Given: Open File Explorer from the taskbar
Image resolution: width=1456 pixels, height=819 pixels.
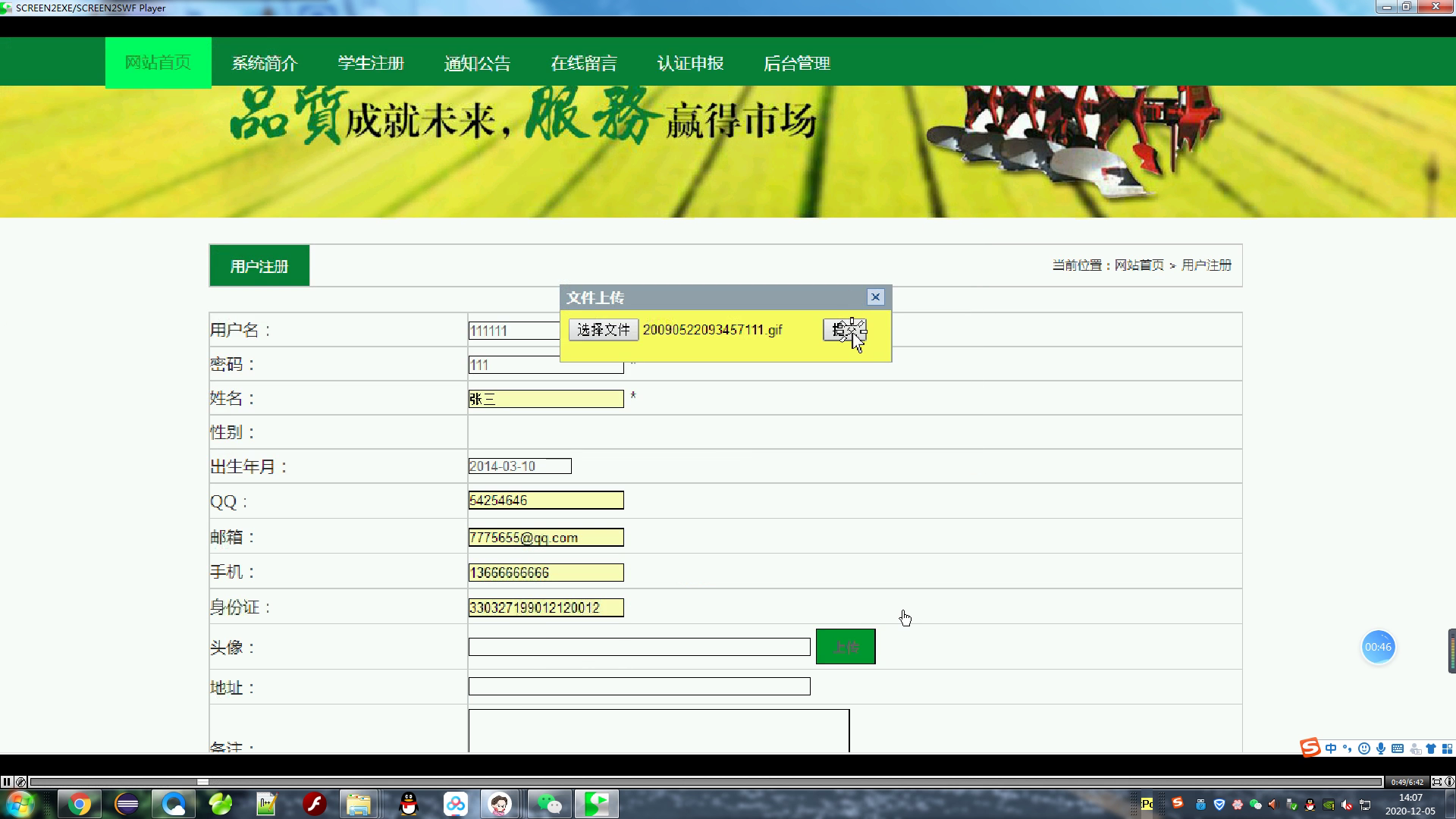Looking at the screenshot, I should pyautogui.click(x=359, y=804).
